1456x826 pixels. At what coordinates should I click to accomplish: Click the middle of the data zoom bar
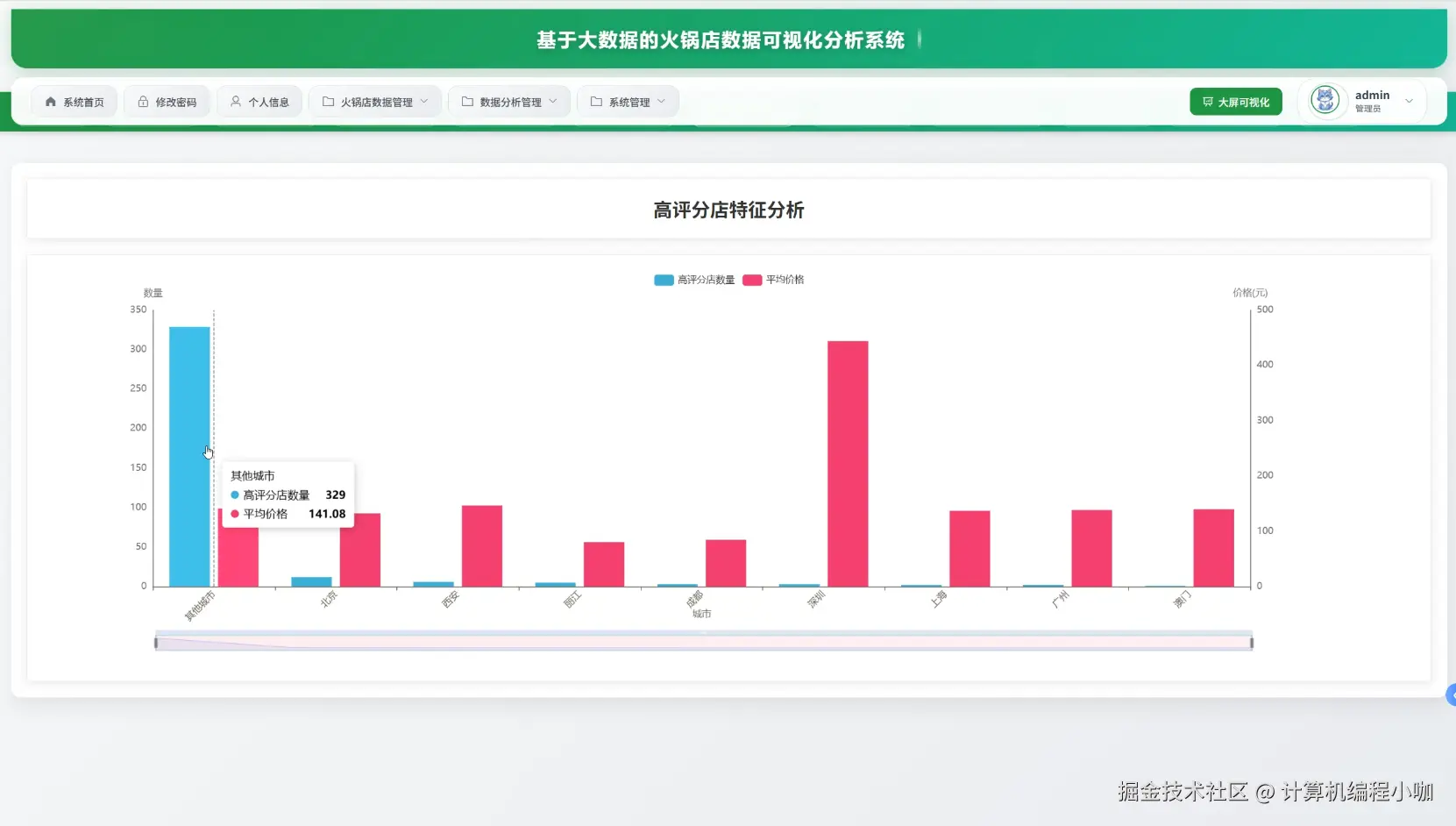coord(704,643)
